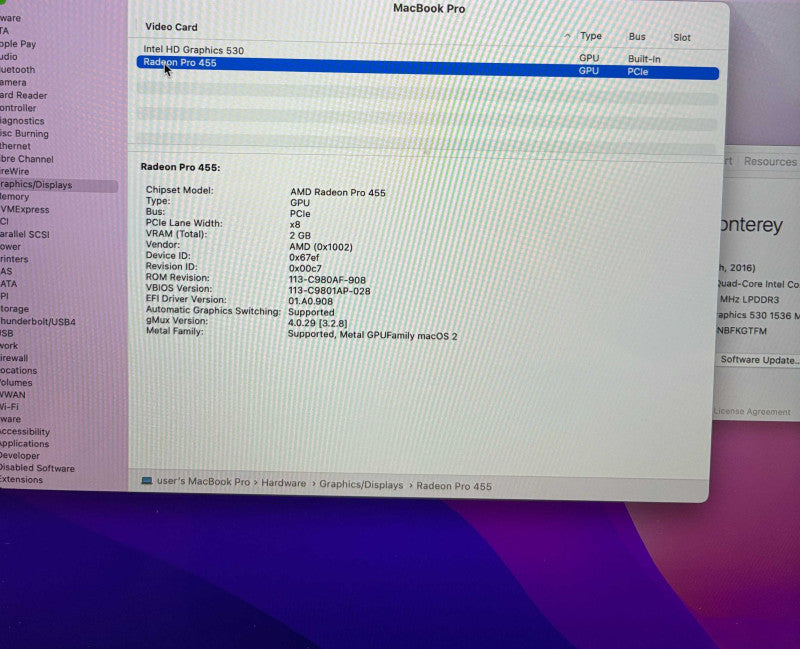Open Apple Pay in sidebar
Viewport: 800px width, 649px height.
click(x=18, y=44)
